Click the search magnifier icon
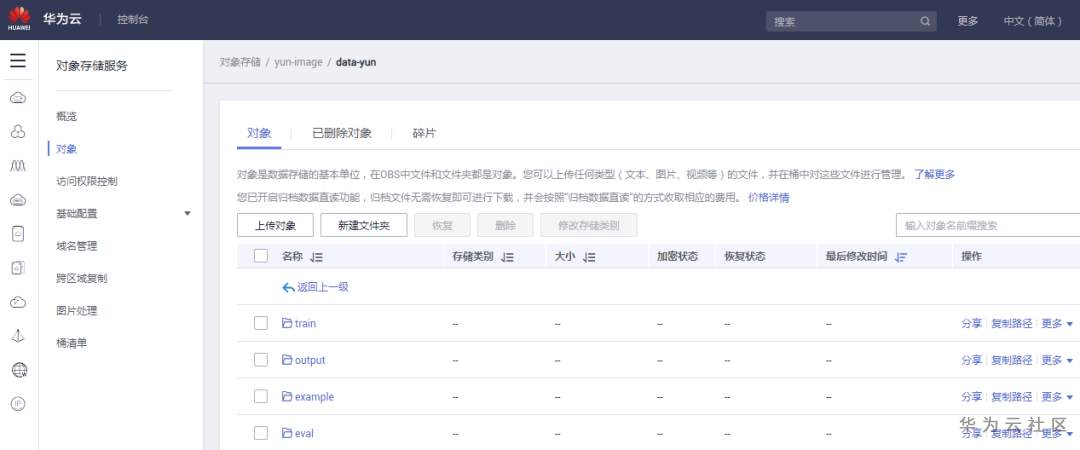The image size is (1080, 450). 925,21
